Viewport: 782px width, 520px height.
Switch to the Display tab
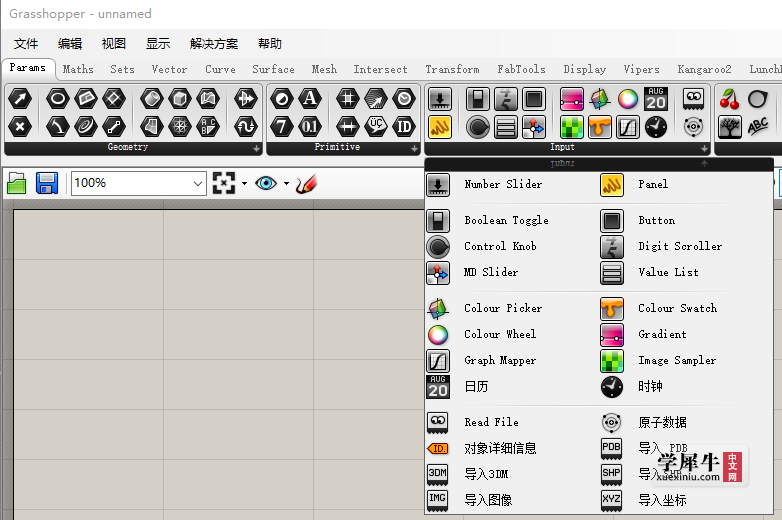(x=585, y=69)
